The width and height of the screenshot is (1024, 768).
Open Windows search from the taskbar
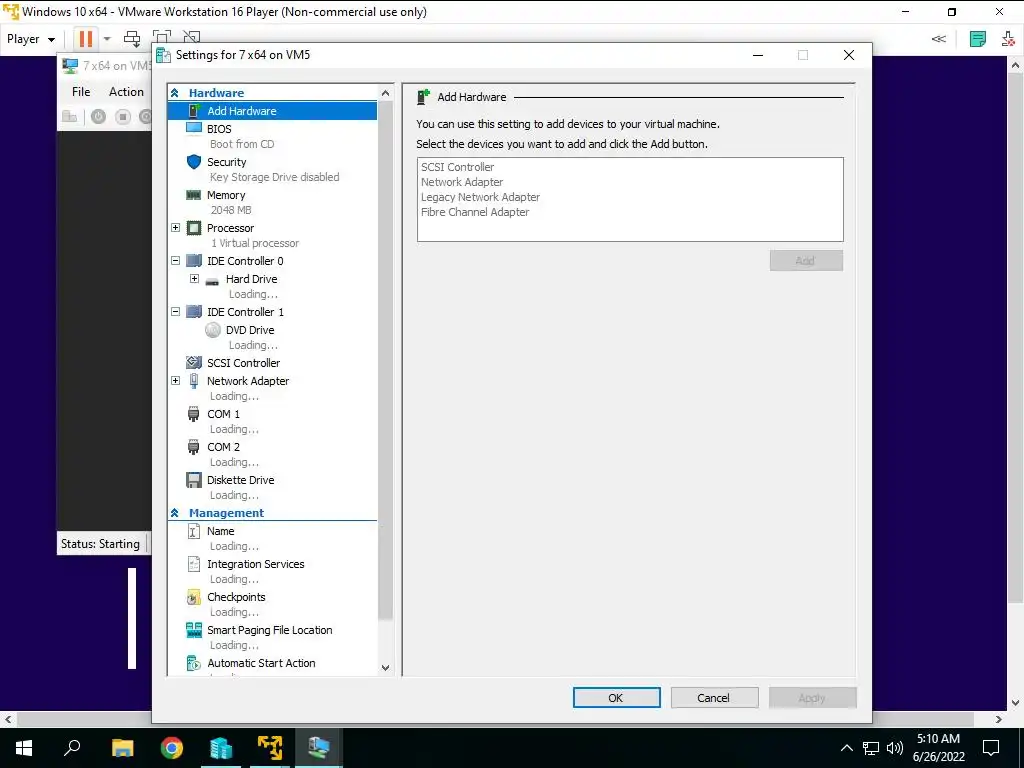pyautogui.click(x=72, y=747)
